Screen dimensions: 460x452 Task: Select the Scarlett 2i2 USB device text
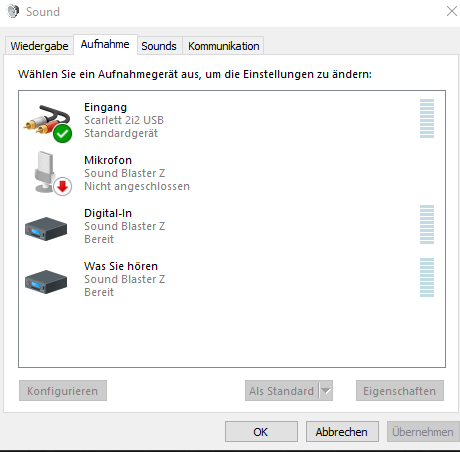tap(124, 120)
